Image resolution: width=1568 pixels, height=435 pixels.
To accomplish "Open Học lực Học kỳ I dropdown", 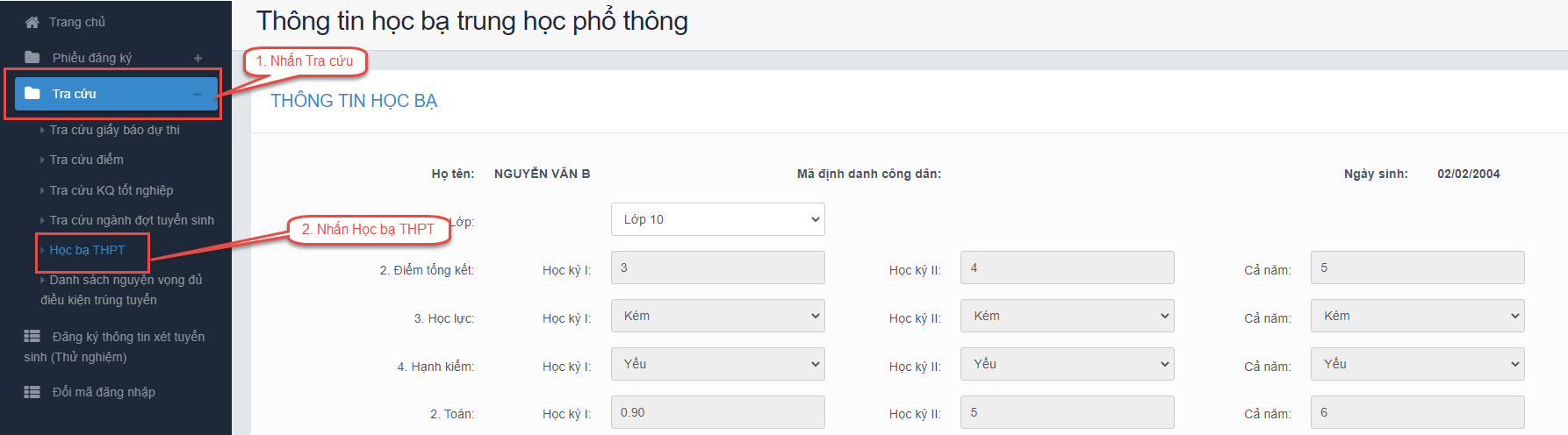I will pyautogui.click(x=717, y=316).
